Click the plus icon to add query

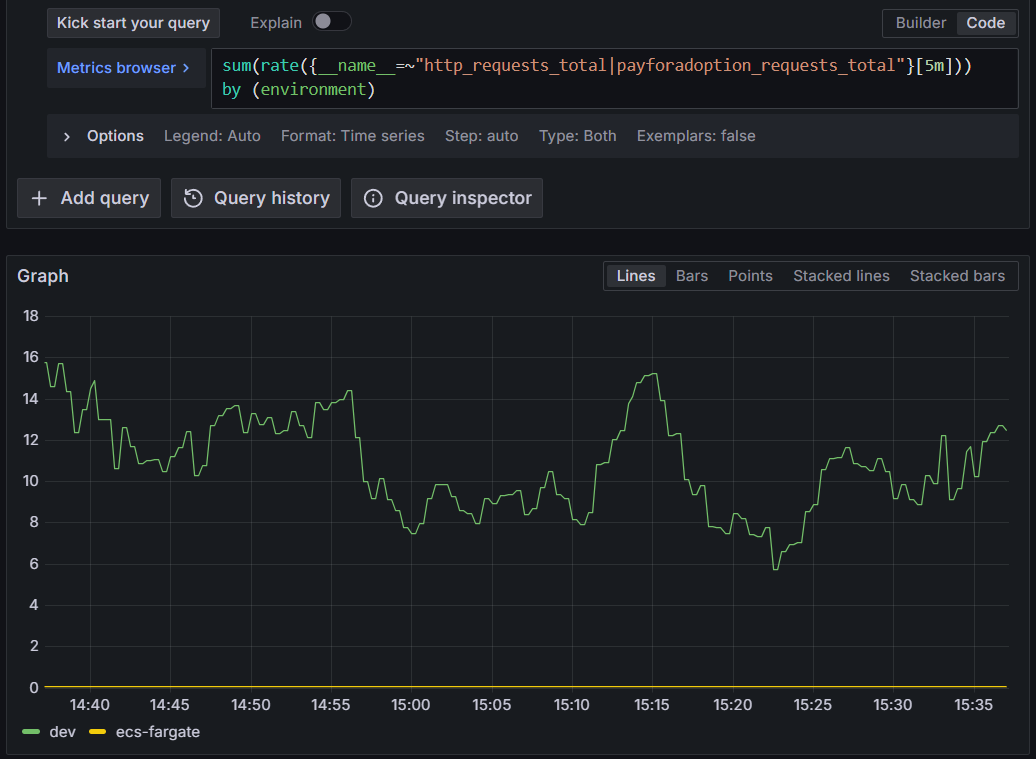tap(39, 197)
